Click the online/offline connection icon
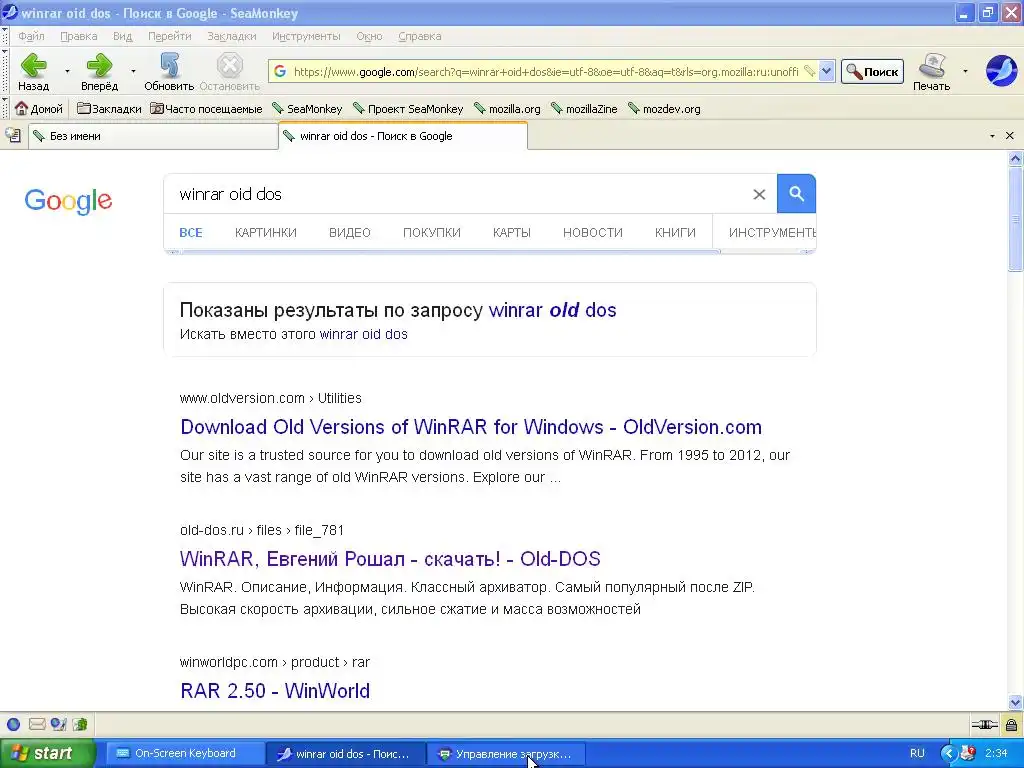This screenshot has width=1024, height=768. (x=984, y=724)
